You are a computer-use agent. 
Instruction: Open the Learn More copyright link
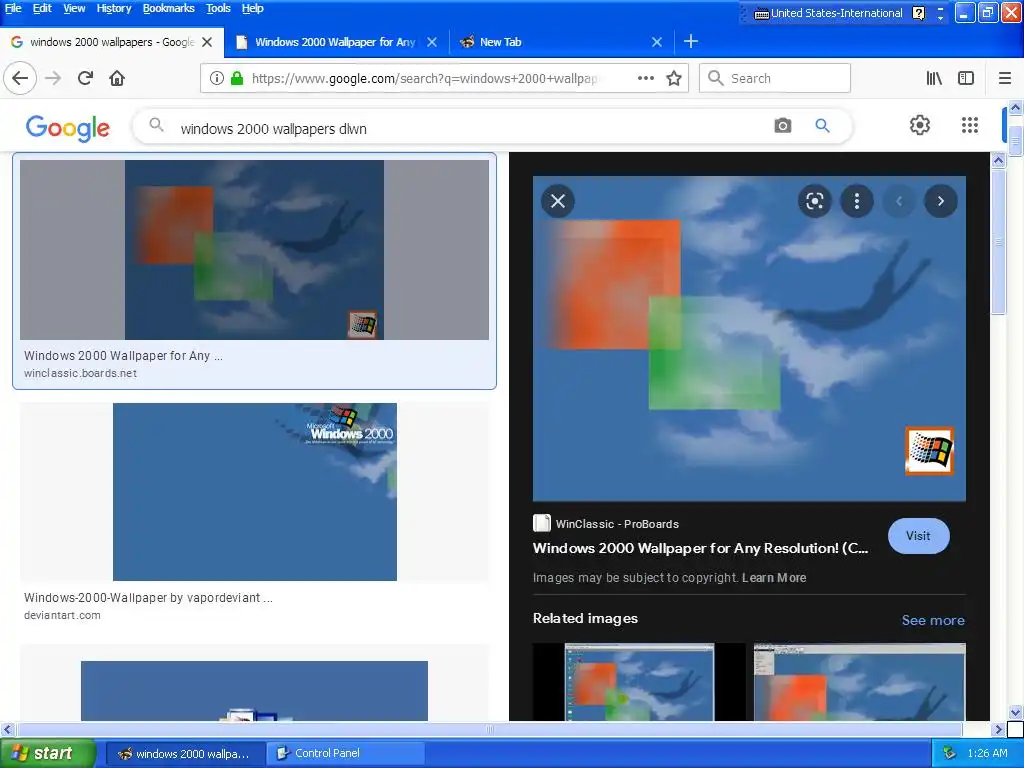click(774, 577)
